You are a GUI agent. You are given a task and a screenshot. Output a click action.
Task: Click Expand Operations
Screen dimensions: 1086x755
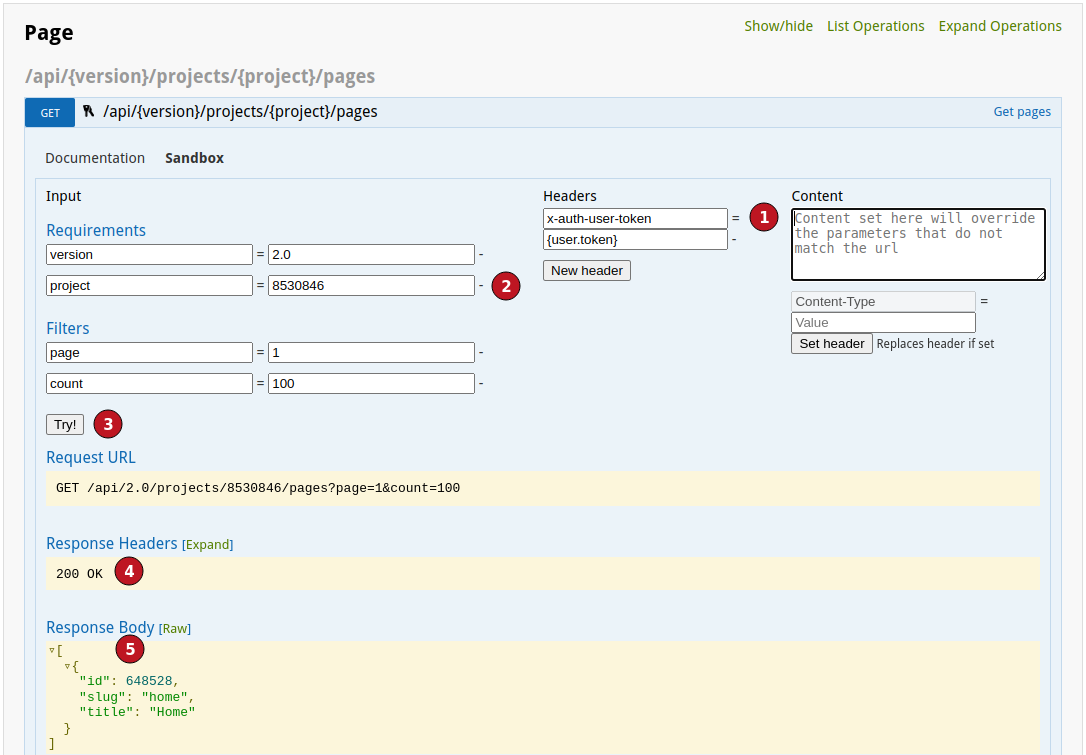[x=999, y=25]
